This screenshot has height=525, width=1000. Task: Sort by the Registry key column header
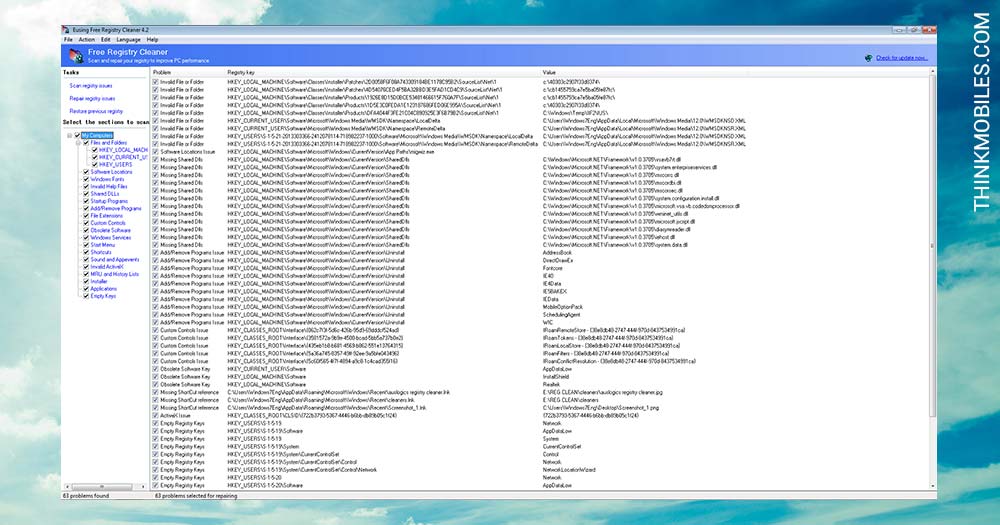point(383,73)
